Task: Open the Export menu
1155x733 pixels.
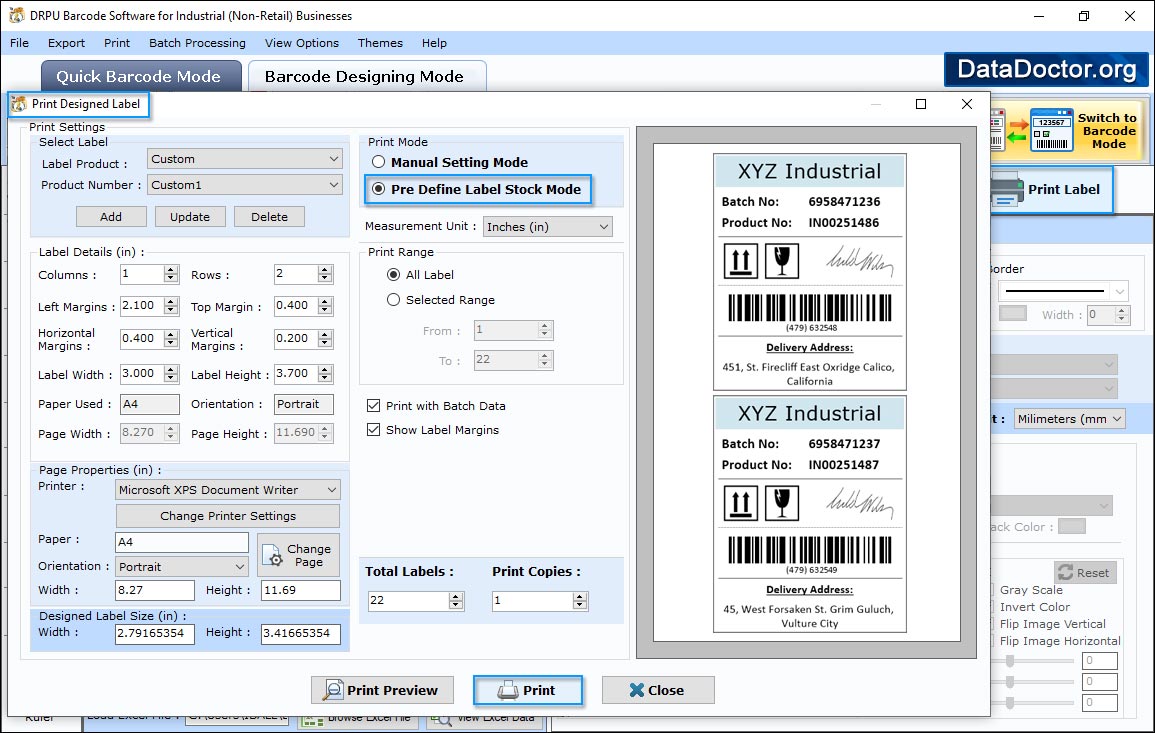Action: coord(66,43)
